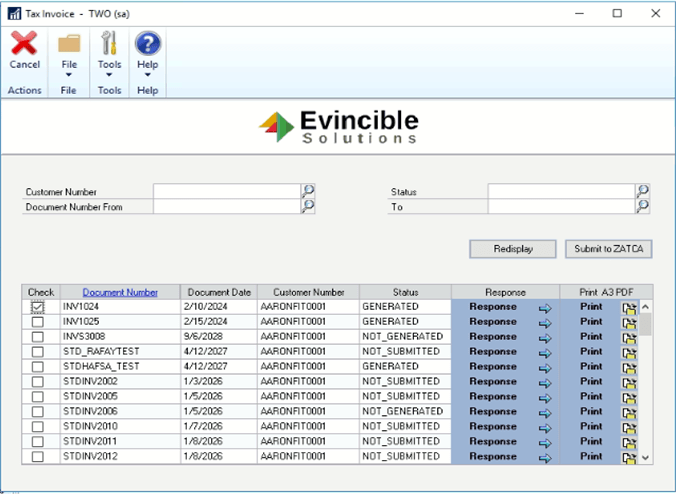Screen dimensions: 676x494
Task: Check the STDINV2012 row checkbox
Action: (38, 456)
